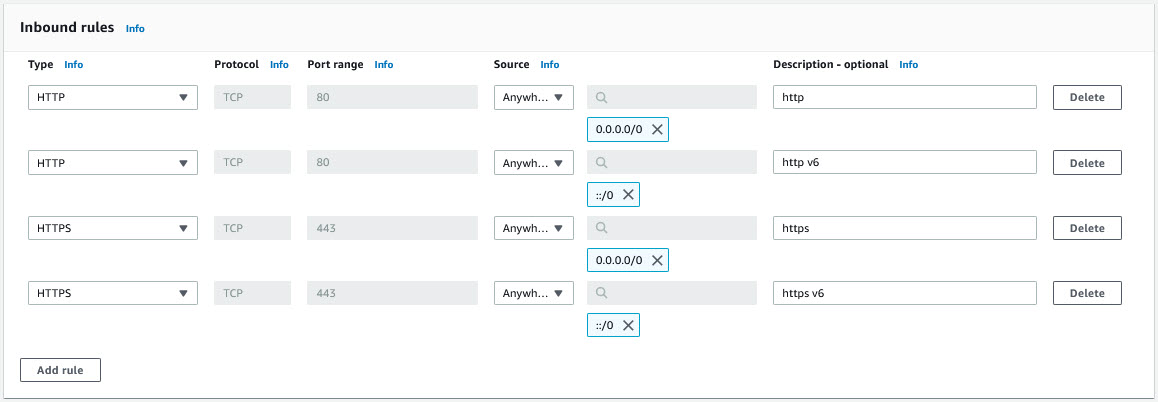Delete the https v6 rule
1158x402 pixels.
(1087, 294)
